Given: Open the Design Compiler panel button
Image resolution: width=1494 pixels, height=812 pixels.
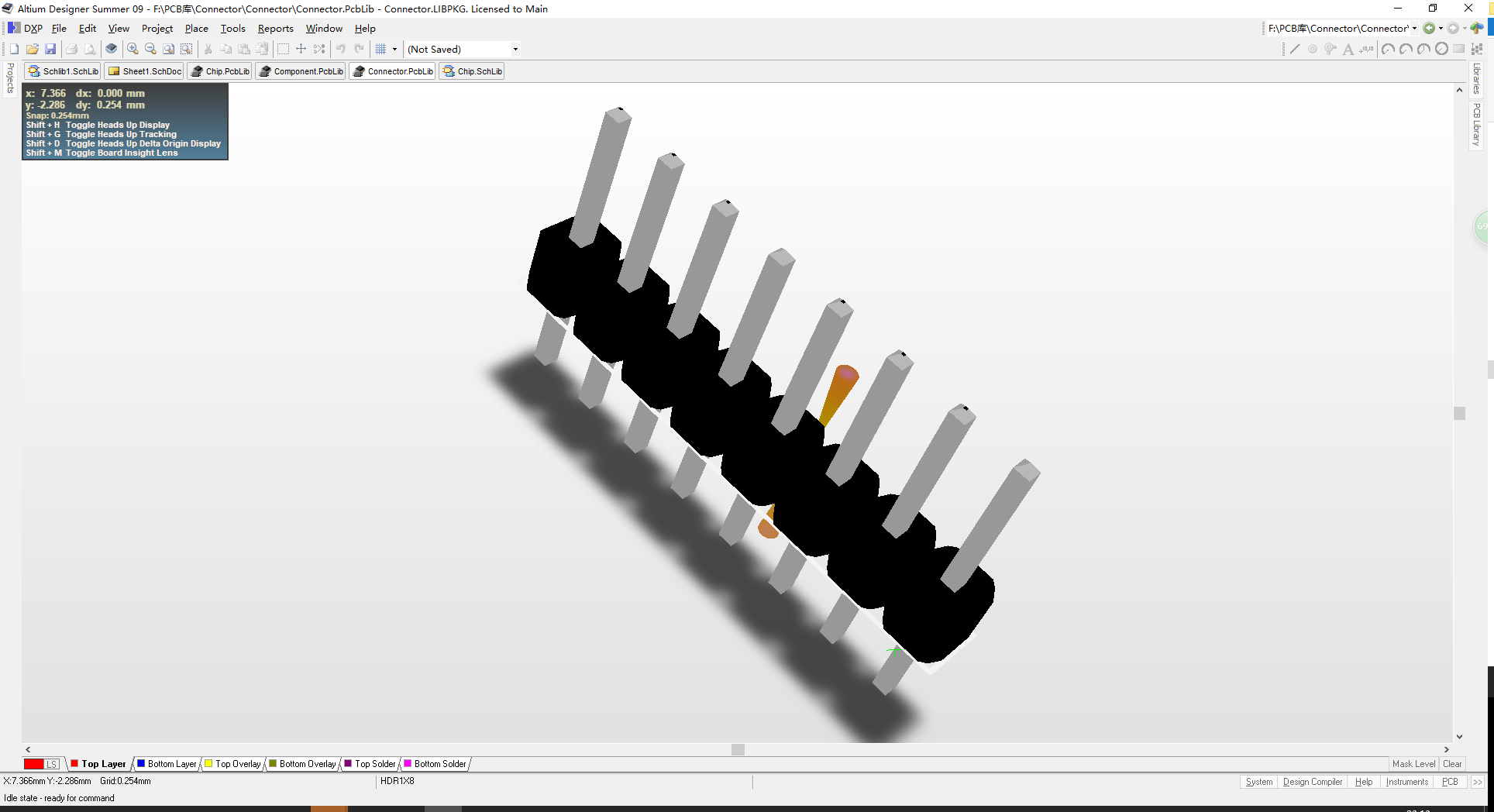Looking at the screenshot, I should coord(1313,782).
